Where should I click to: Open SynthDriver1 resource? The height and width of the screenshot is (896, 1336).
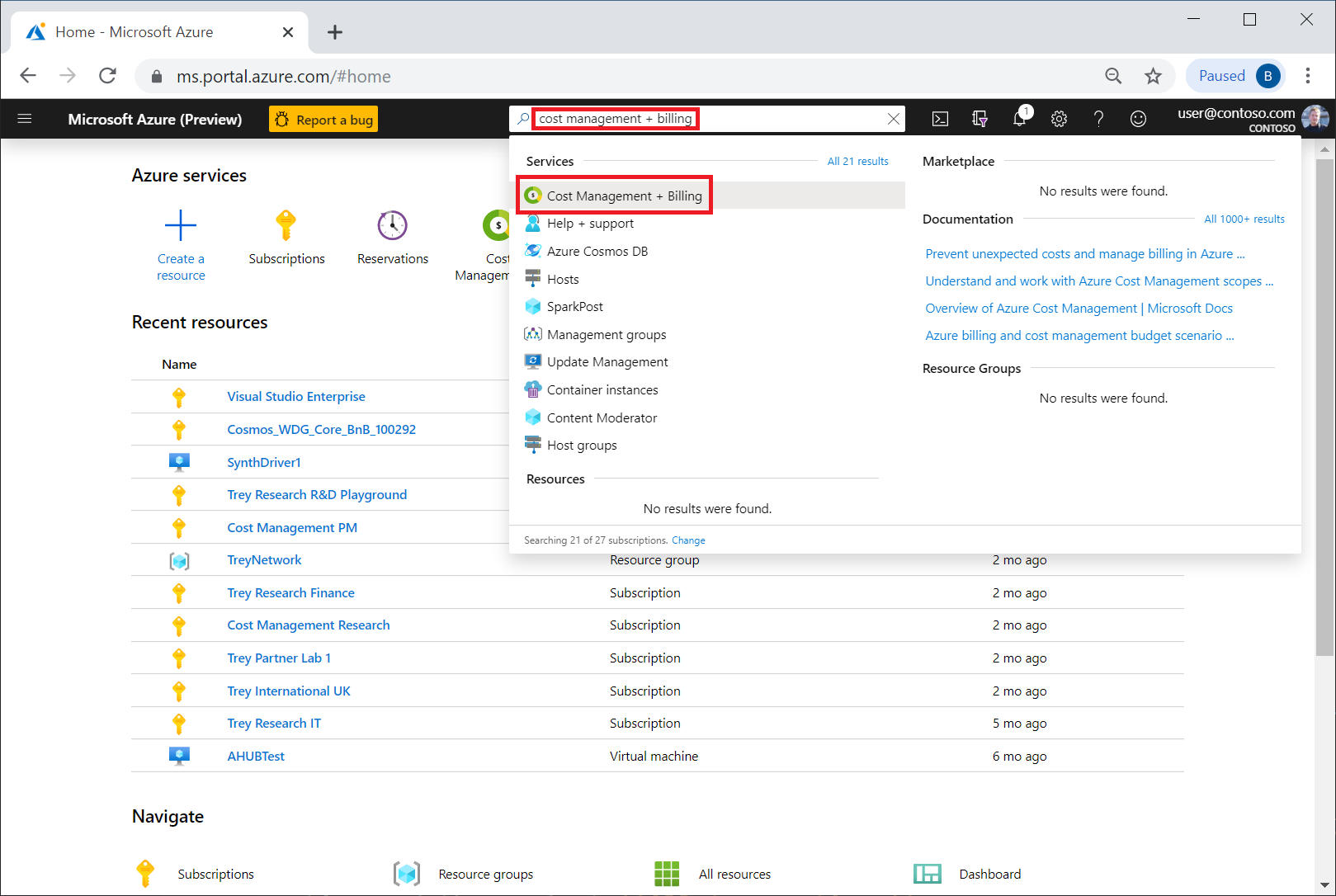(264, 463)
